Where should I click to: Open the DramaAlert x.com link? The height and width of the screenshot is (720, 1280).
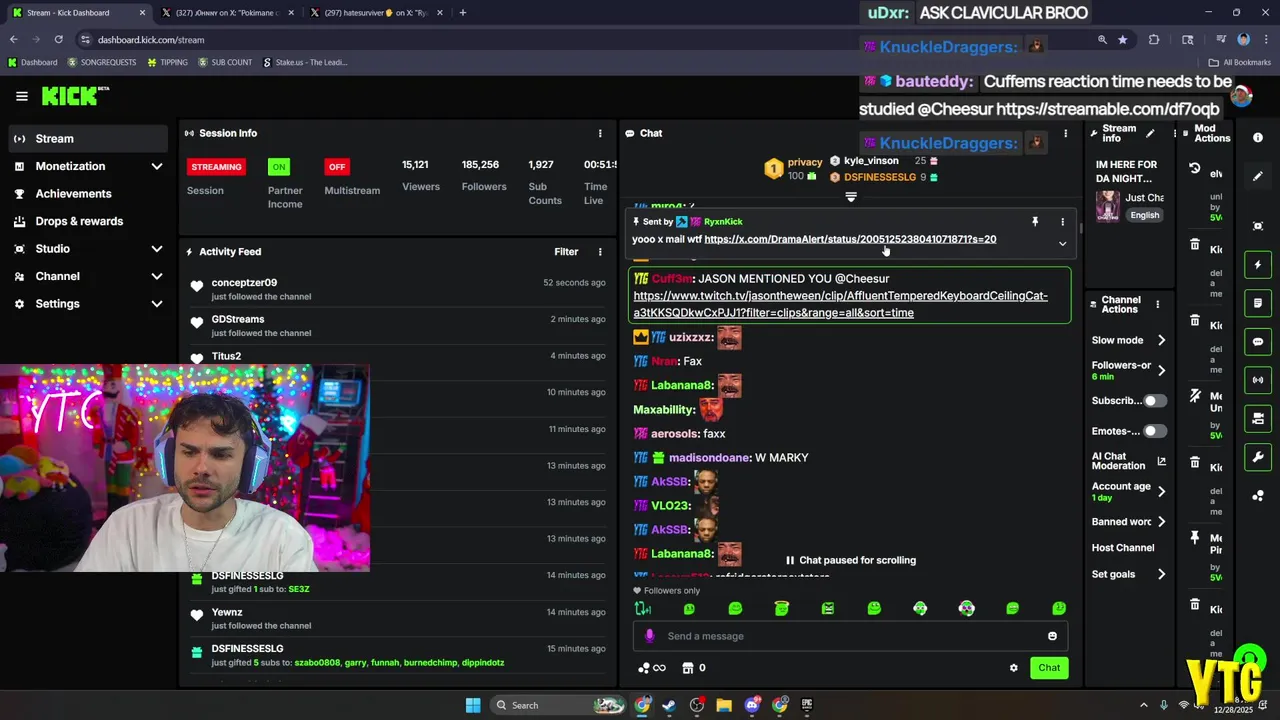(x=850, y=240)
